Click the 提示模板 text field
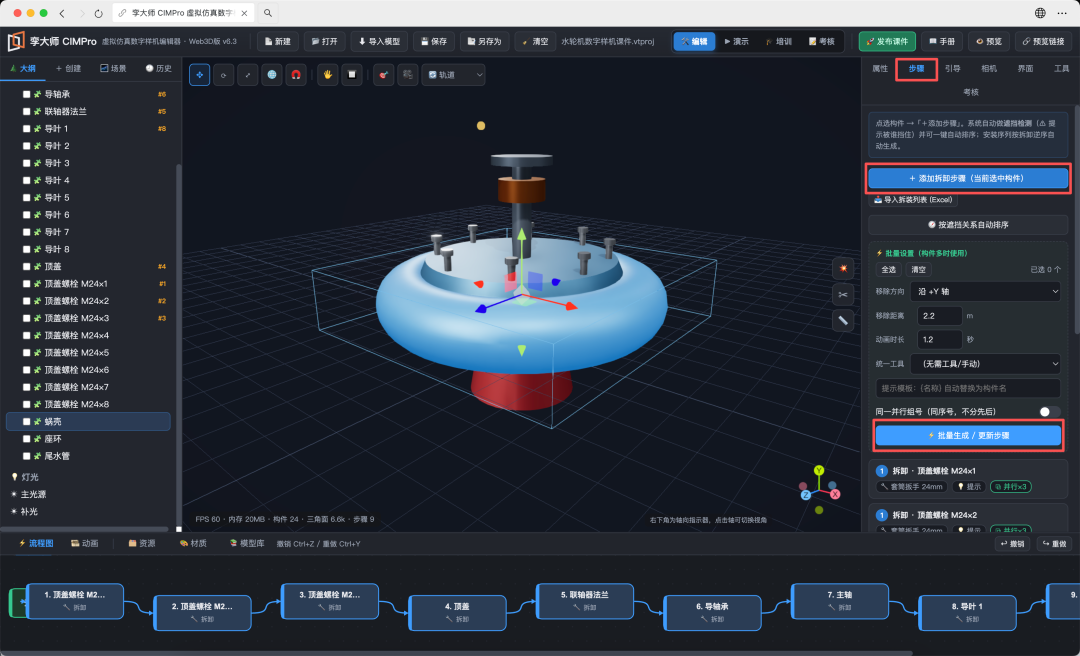The width and height of the screenshot is (1080, 656). (x=968, y=388)
